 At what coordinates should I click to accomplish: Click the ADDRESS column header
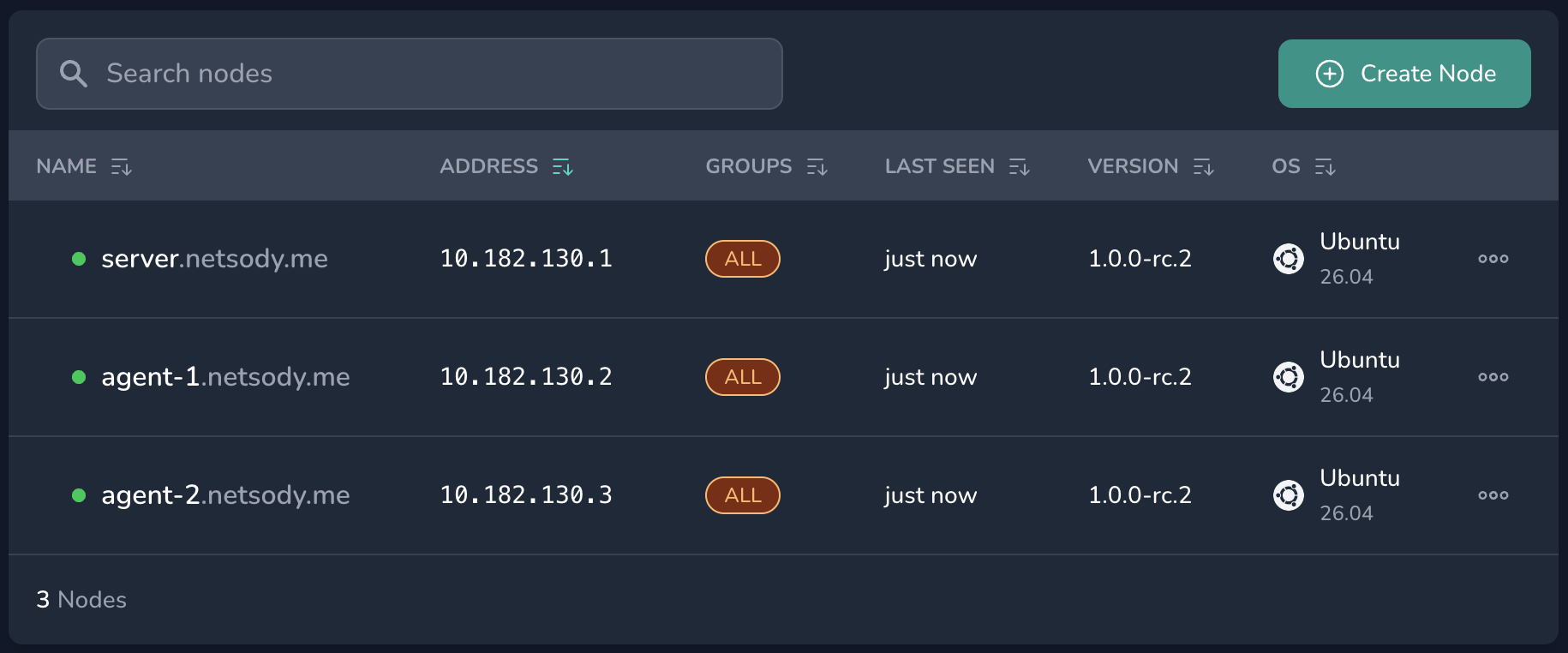click(488, 166)
